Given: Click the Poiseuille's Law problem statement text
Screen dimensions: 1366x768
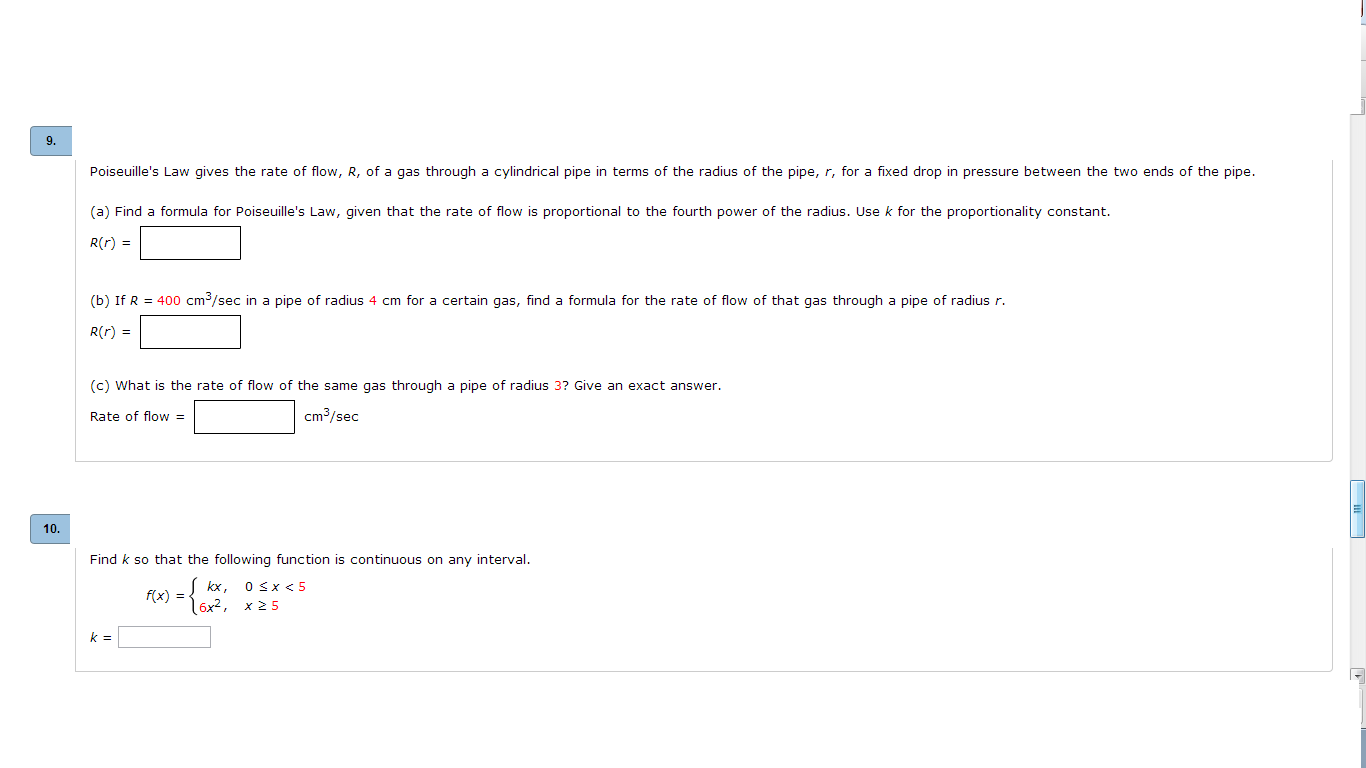Looking at the screenshot, I should tap(672, 172).
